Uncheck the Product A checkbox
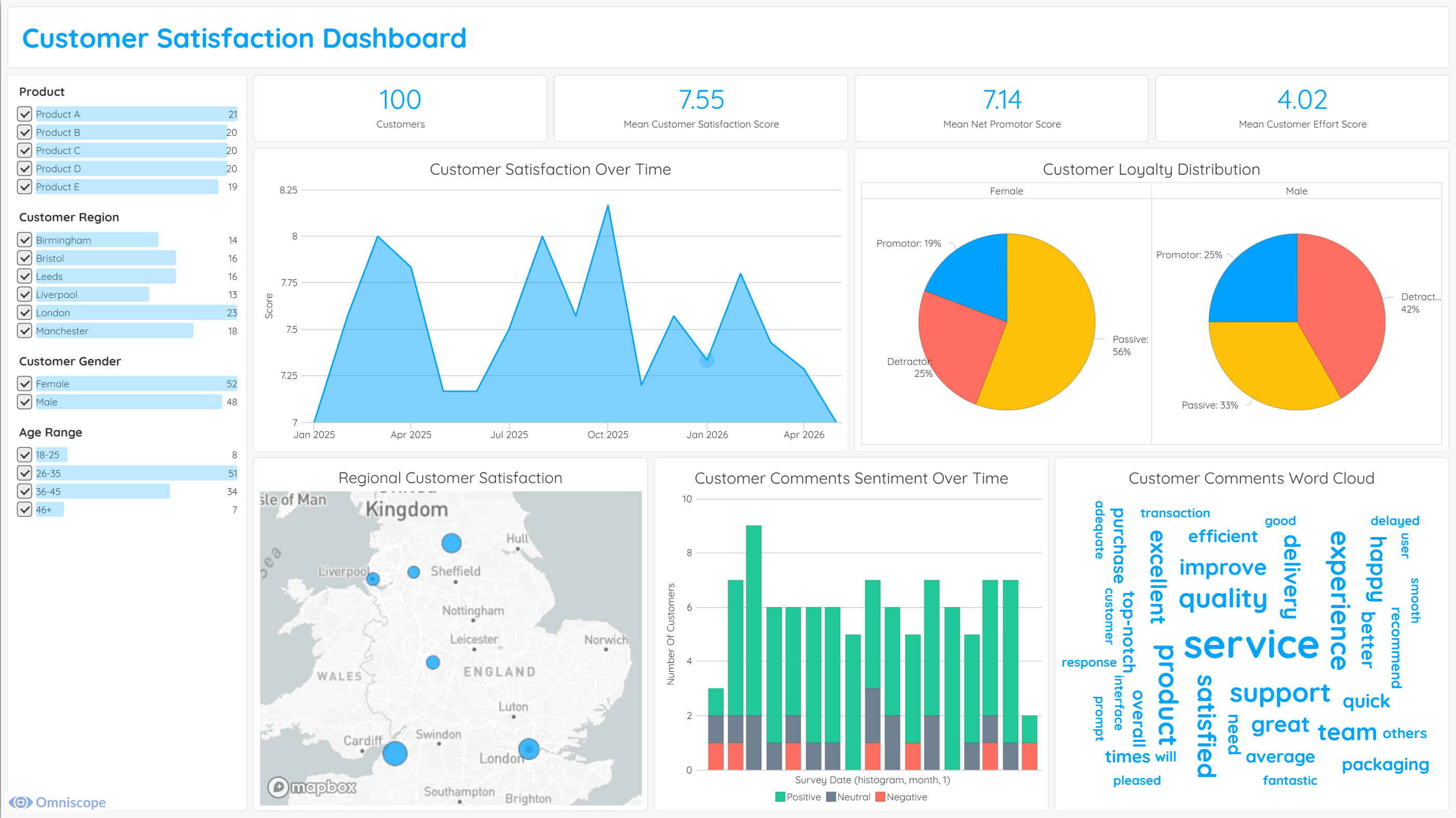This screenshot has height=818, width=1456. [x=24, y=114]
